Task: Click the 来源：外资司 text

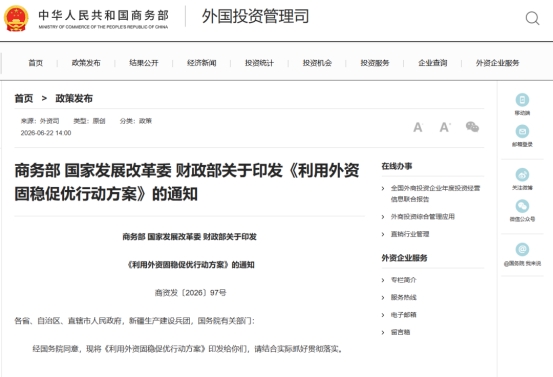Action: point(40,121)
